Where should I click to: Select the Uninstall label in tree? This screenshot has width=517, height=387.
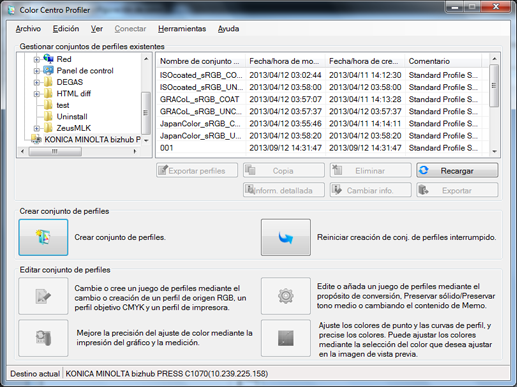(72, 117)
